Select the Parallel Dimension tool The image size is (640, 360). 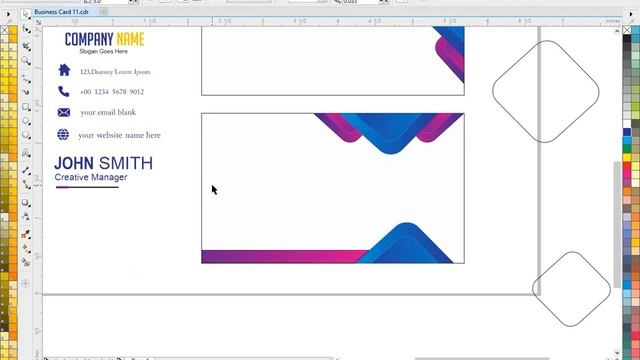[x=26, y=170]
